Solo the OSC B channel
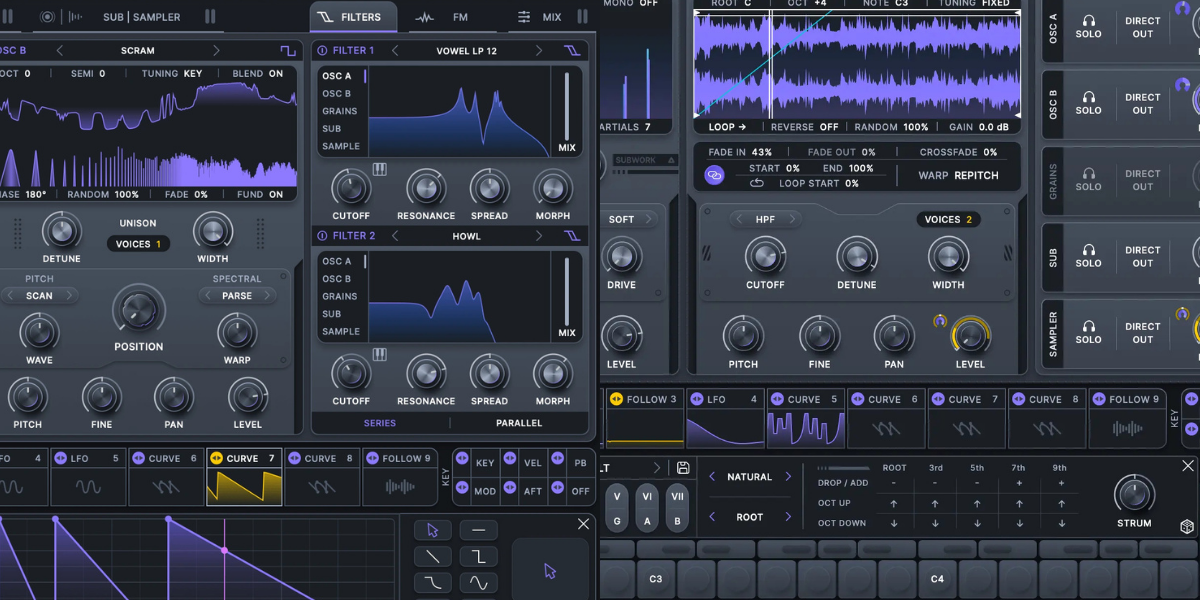 pos(1088,103)
